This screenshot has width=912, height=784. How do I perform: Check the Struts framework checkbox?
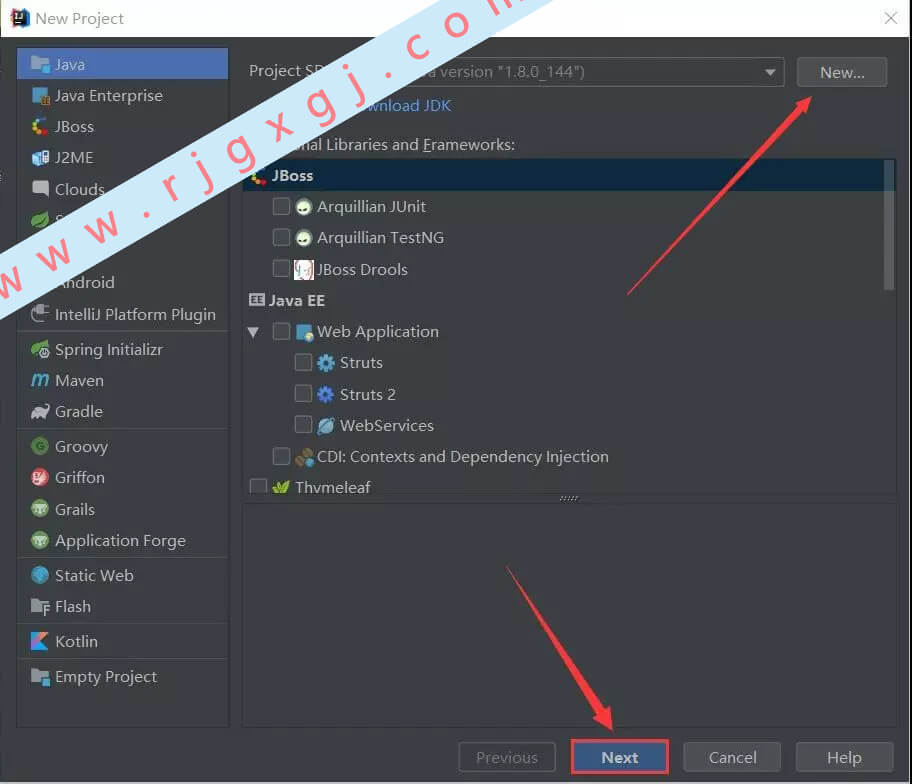click(303, 362)
